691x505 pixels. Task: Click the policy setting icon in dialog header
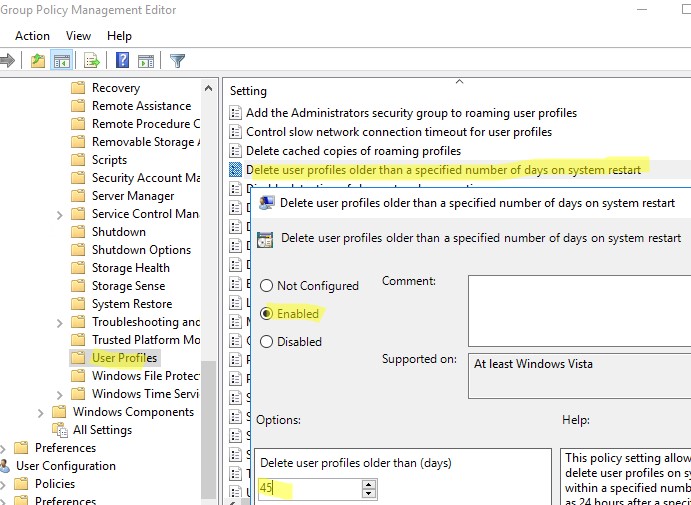pyautogui.click(x=265, y=239)
